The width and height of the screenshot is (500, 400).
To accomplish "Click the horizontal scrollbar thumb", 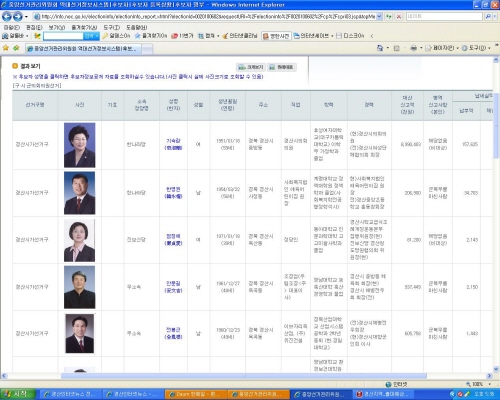I will point(244,376).
